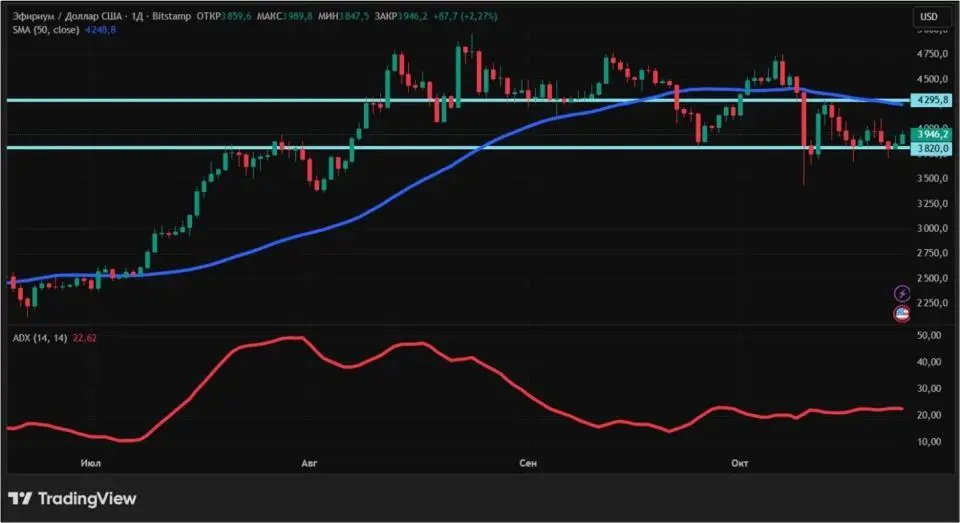This screenshot has width=960, height=523.
Task: Click the Окт month marker on time axis
Action: point(740,463)
